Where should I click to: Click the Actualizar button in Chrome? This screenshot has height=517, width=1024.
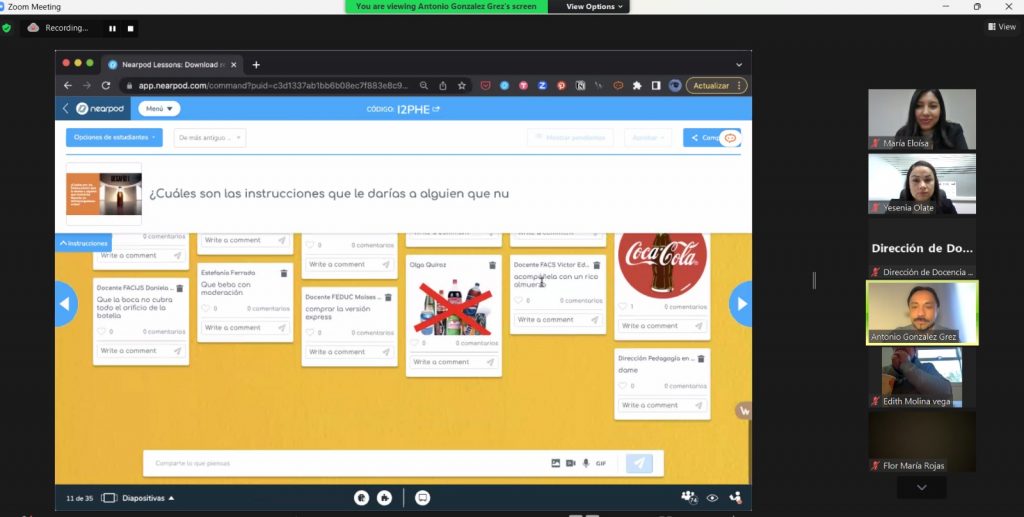(714, 86)
